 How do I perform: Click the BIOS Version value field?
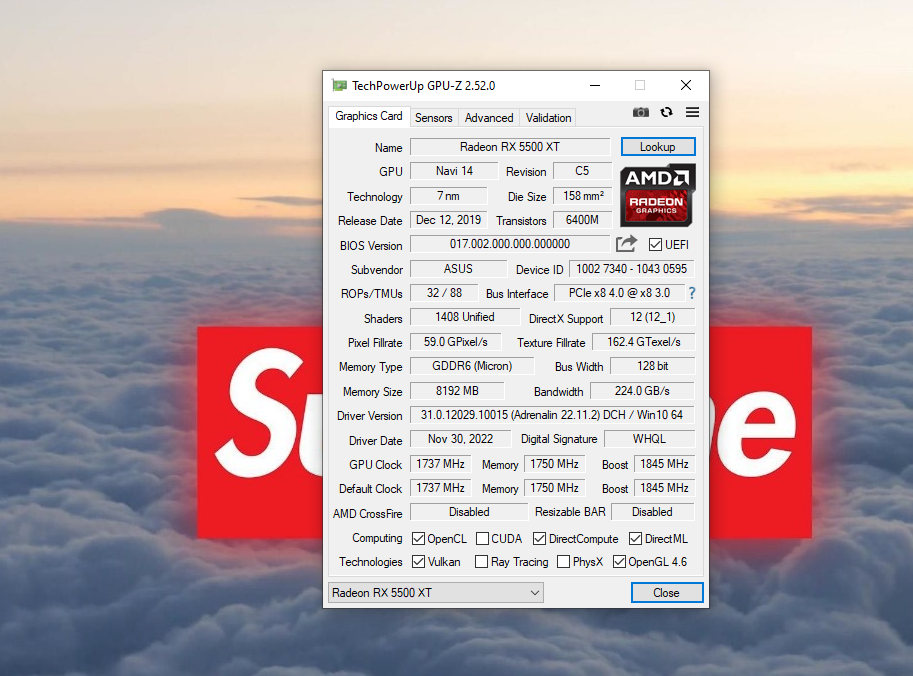tap(510, 244)
